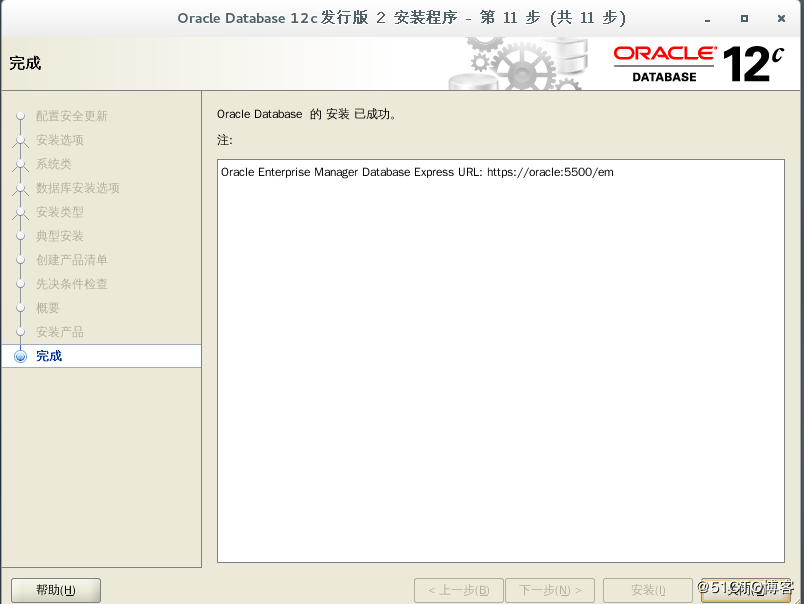The image size is (804, 604).
Task: Click the 下一步(N) next button
Action: pos(550,590)
